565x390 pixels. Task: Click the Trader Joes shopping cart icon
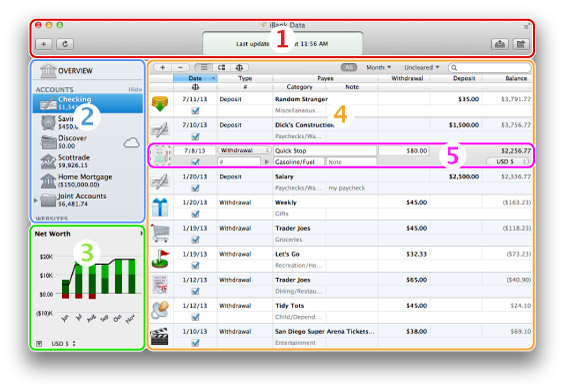coord(160,233)
